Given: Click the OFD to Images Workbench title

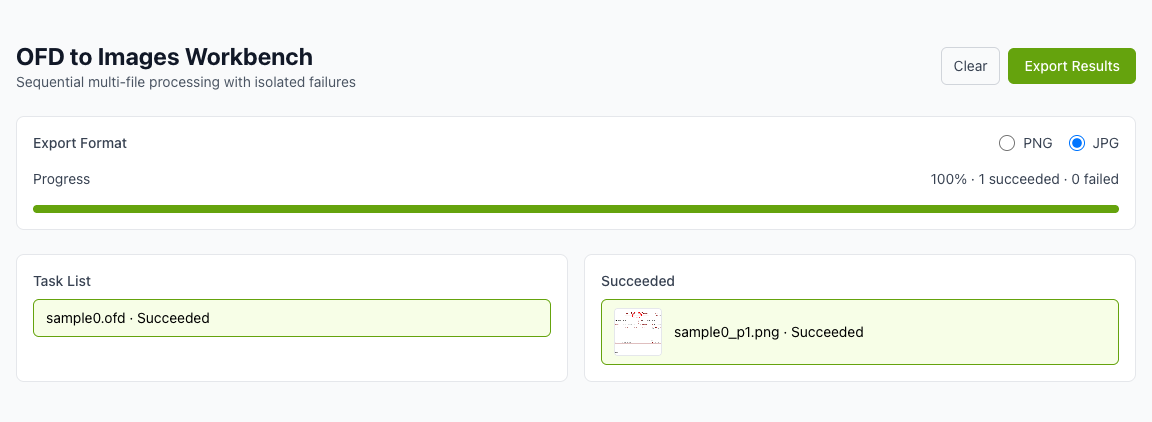Looking at the screenshot, I should (x=165, y=57).
